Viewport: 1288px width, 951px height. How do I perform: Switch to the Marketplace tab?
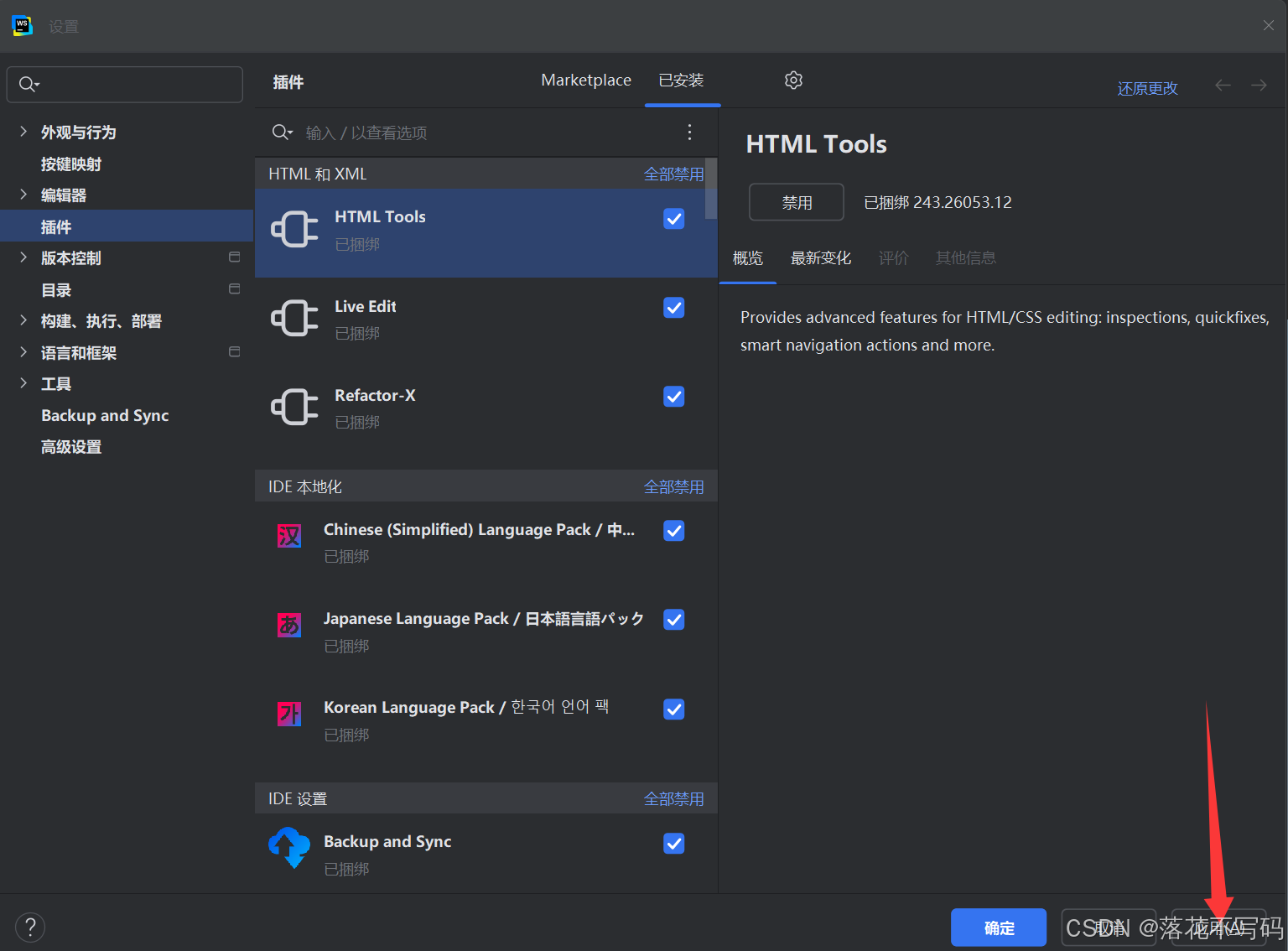coord(585,80)
